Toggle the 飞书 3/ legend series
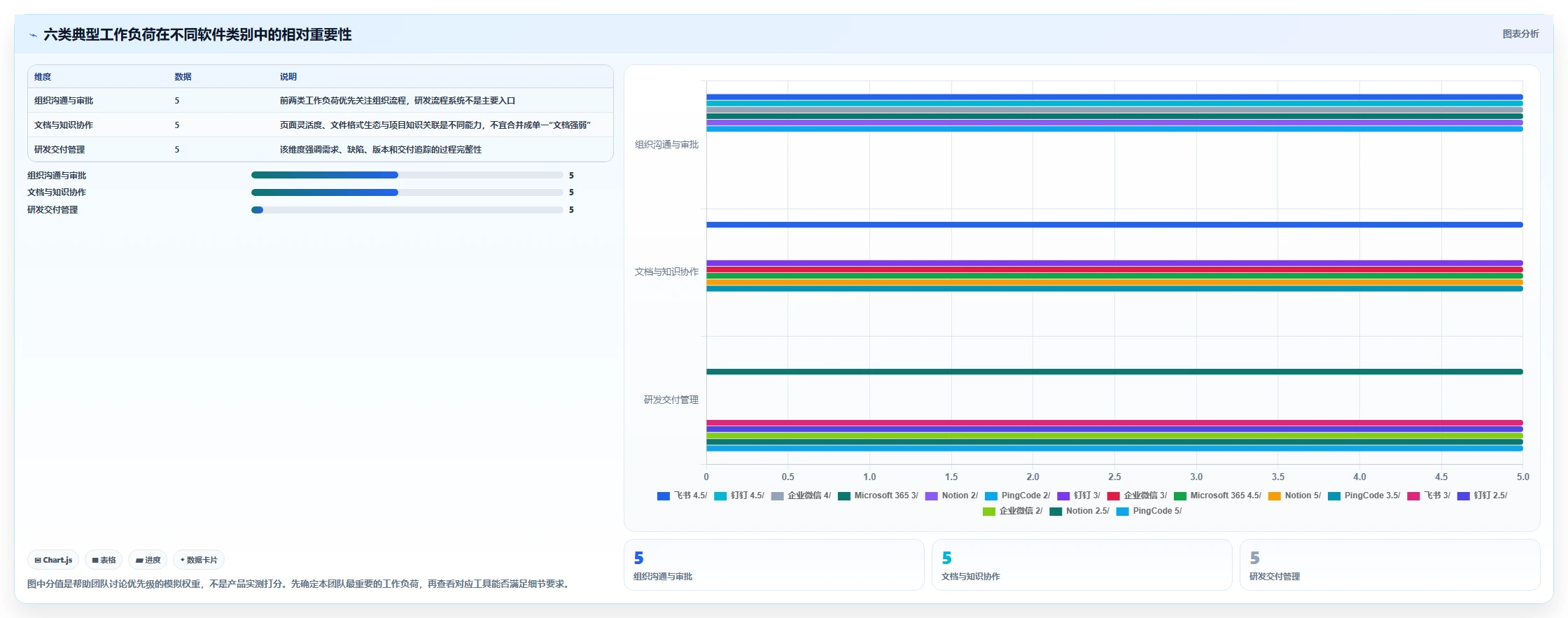 1429,496
